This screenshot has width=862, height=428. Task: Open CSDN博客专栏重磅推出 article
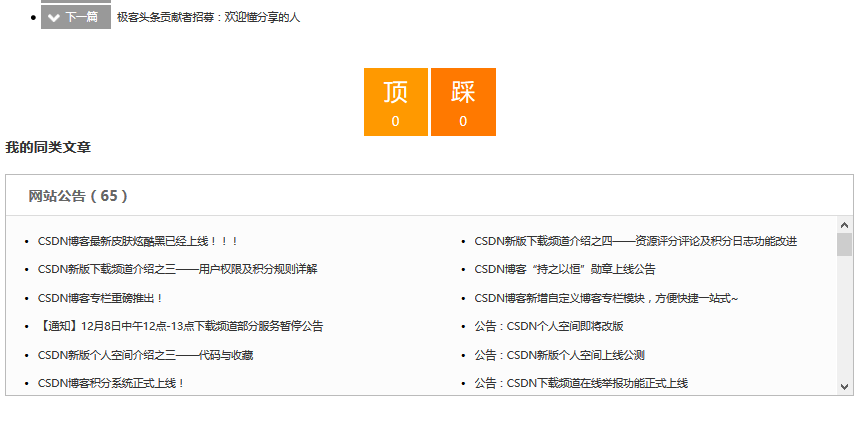[x=100, y=298]
